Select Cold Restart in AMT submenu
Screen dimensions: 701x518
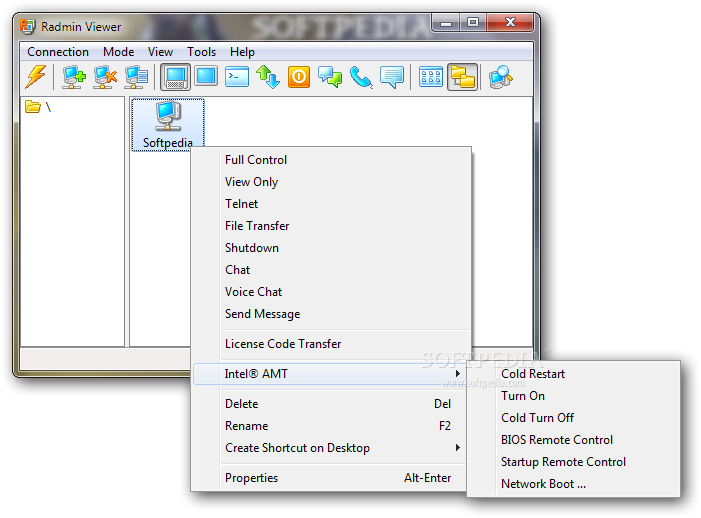click(x=573, y=374)
